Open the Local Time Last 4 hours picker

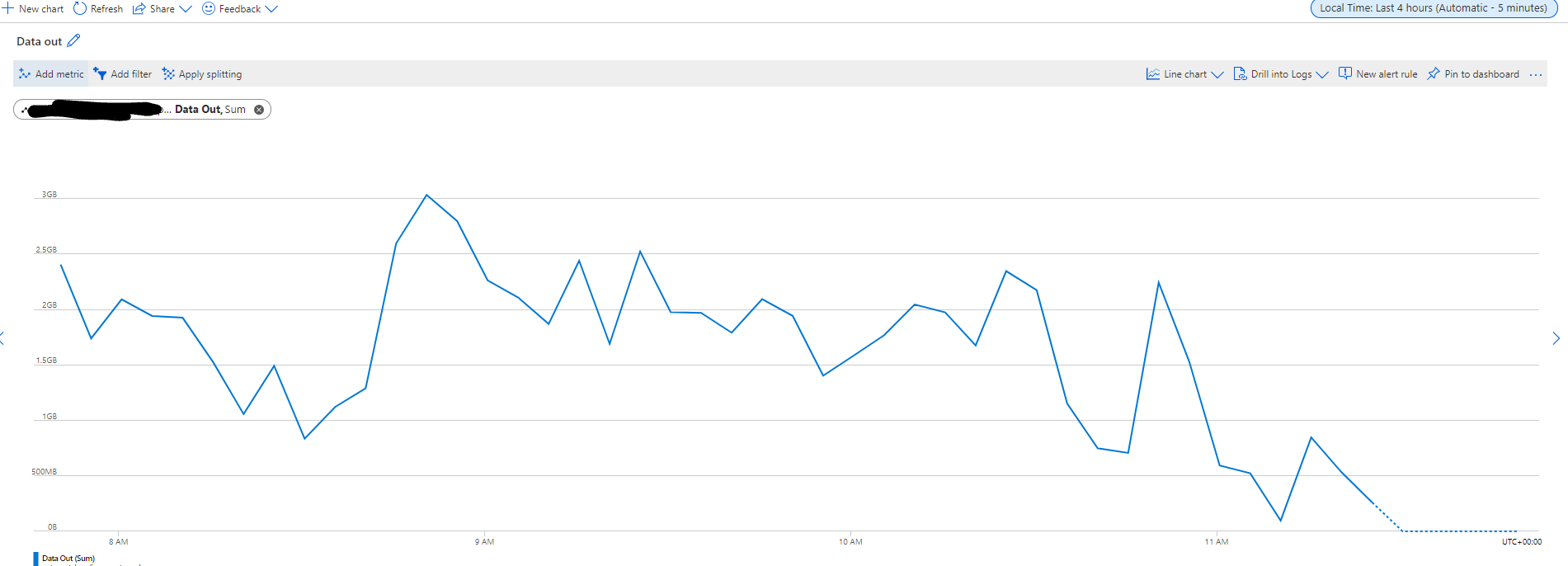1434,8
